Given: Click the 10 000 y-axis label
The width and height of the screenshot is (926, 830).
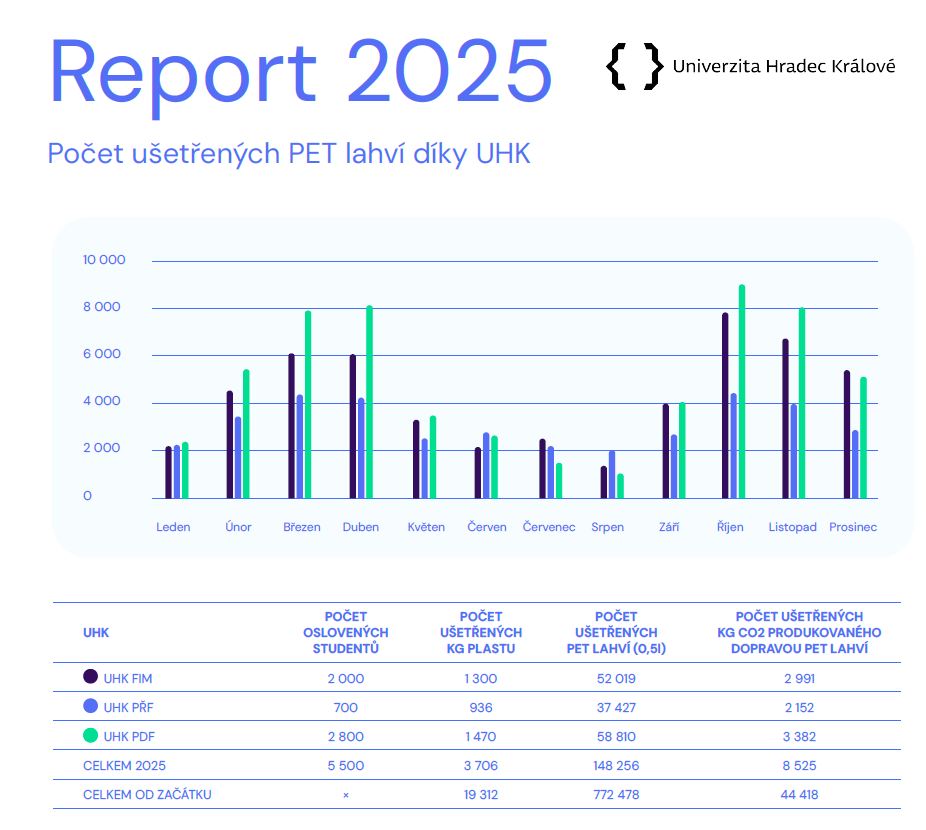Looking at the screenshot, I should 104,260.
